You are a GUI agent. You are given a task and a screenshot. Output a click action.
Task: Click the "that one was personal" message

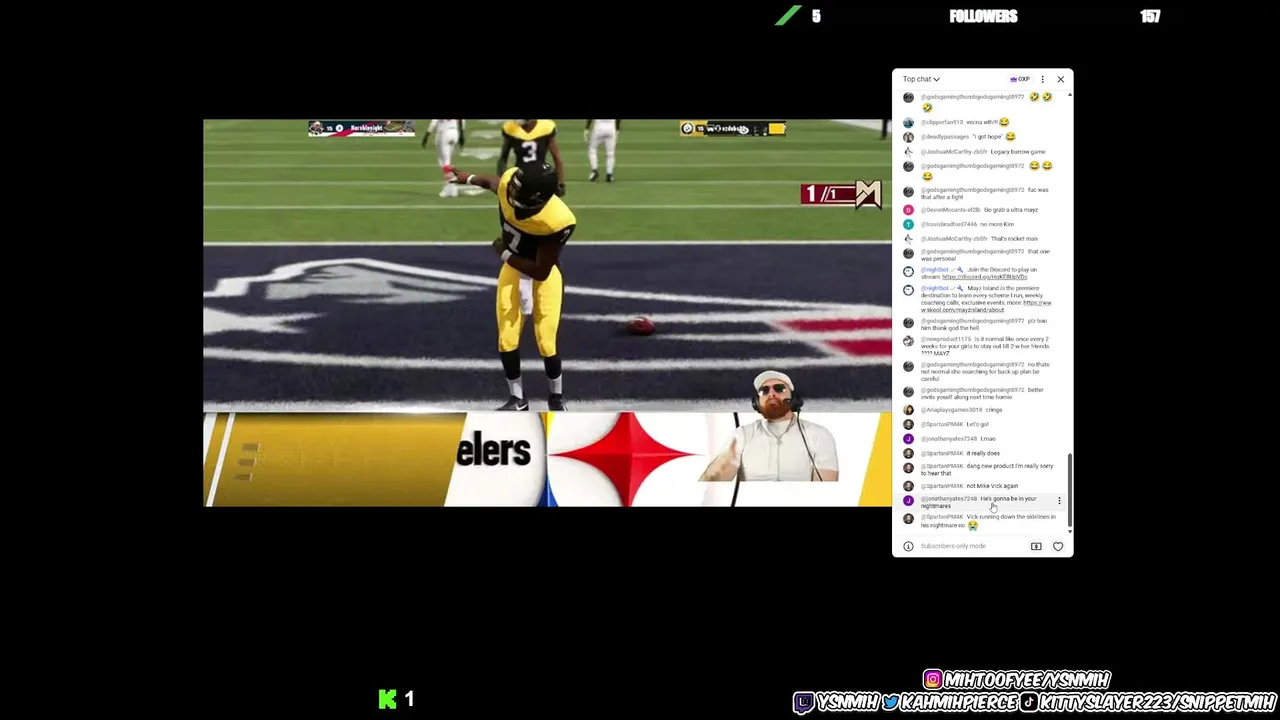coord(985,255)
